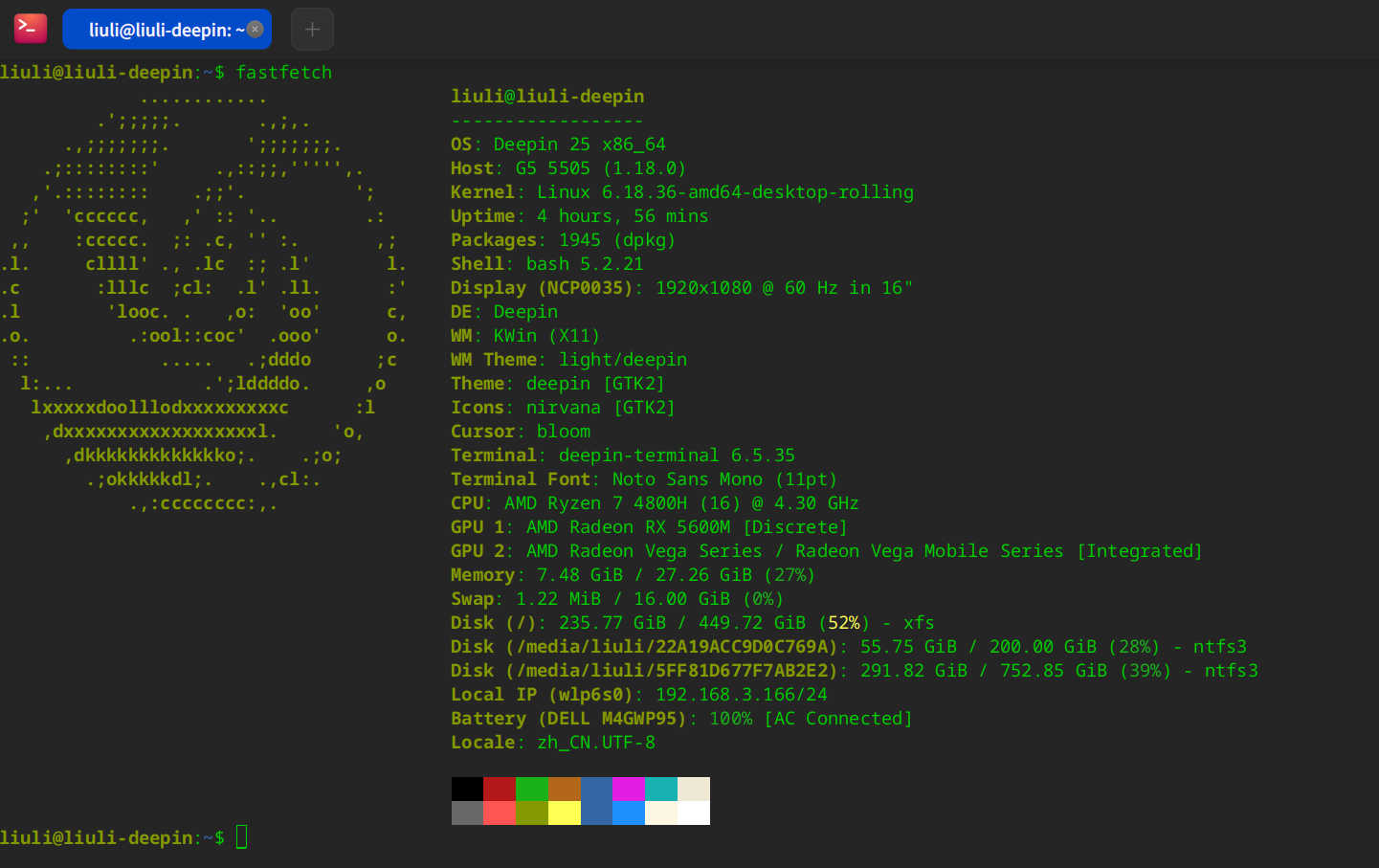Click the "CPU: AMD Ryzen 7 4800H" line
The height and width of the screenshot is (868, 1379).
tap(656, 503)
